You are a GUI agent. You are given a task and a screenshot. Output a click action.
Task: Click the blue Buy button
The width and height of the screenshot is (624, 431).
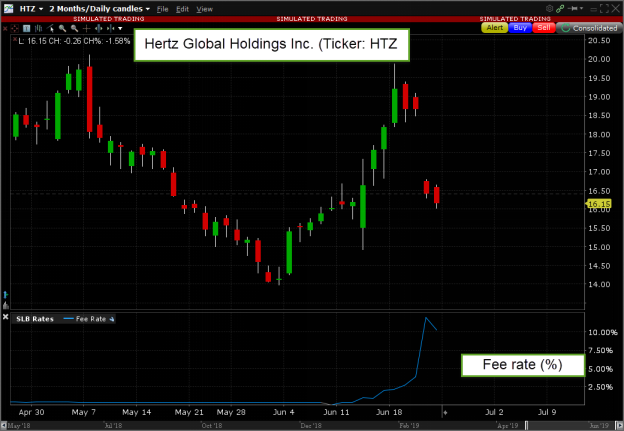coord(520,27)
